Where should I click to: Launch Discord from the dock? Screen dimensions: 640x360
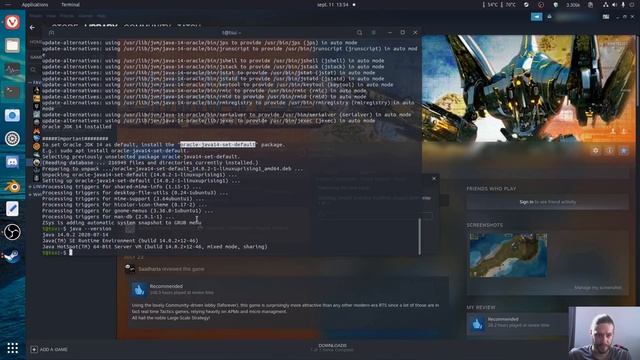[x=12, y=162]
